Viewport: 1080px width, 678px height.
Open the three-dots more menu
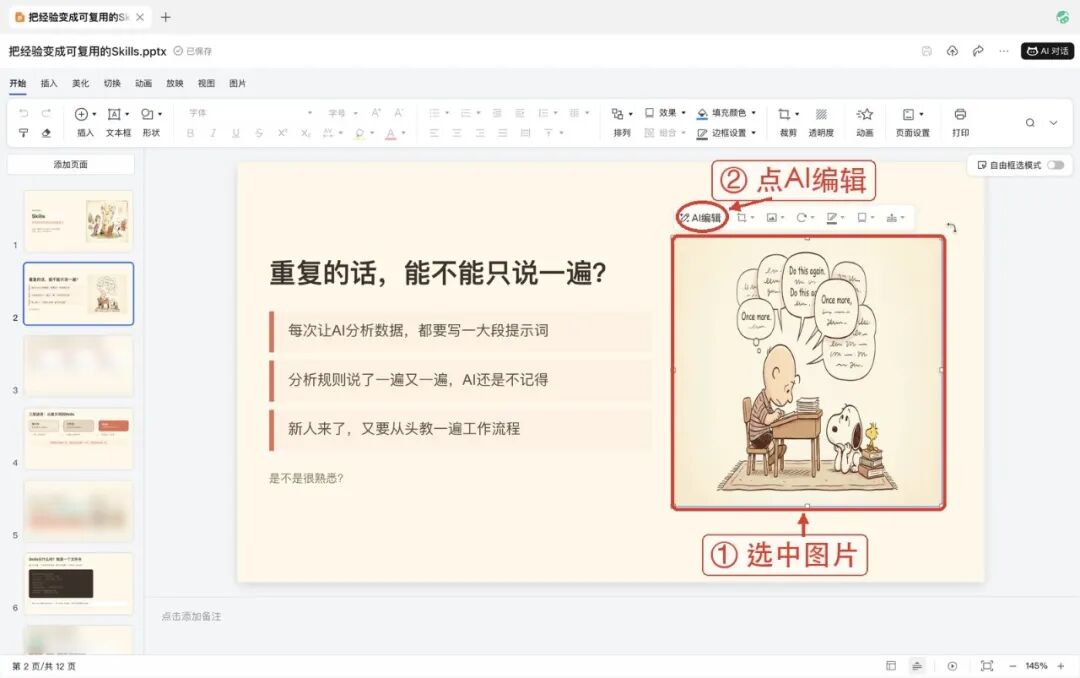pyautogui.click(x=1004, y=51)
